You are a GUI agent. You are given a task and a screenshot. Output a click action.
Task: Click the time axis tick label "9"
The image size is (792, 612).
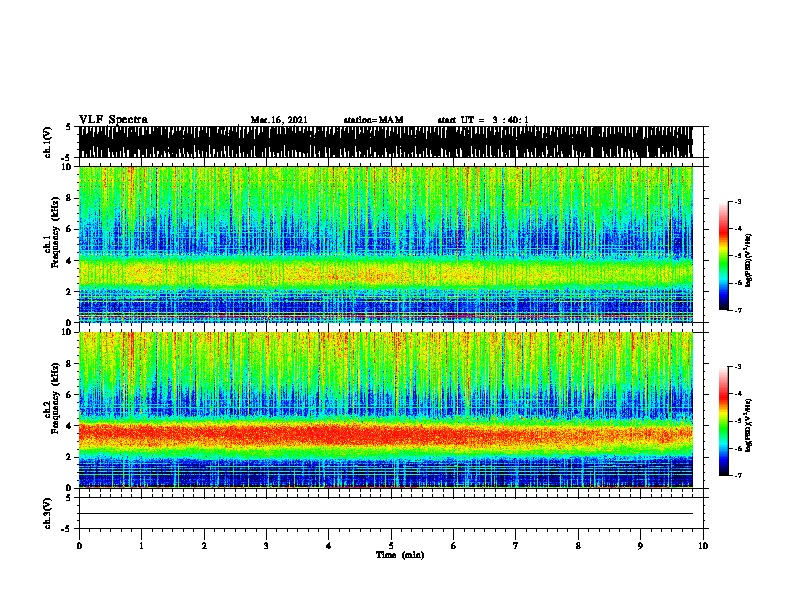click(x=640, y=546)
